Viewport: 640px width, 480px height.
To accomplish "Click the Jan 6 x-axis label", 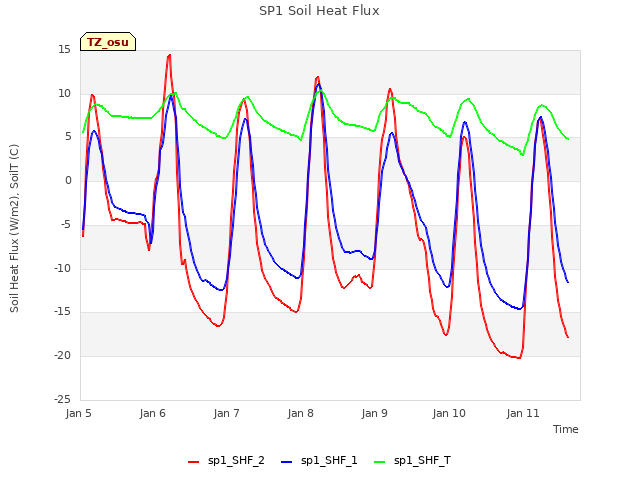I will pos(153,413).
